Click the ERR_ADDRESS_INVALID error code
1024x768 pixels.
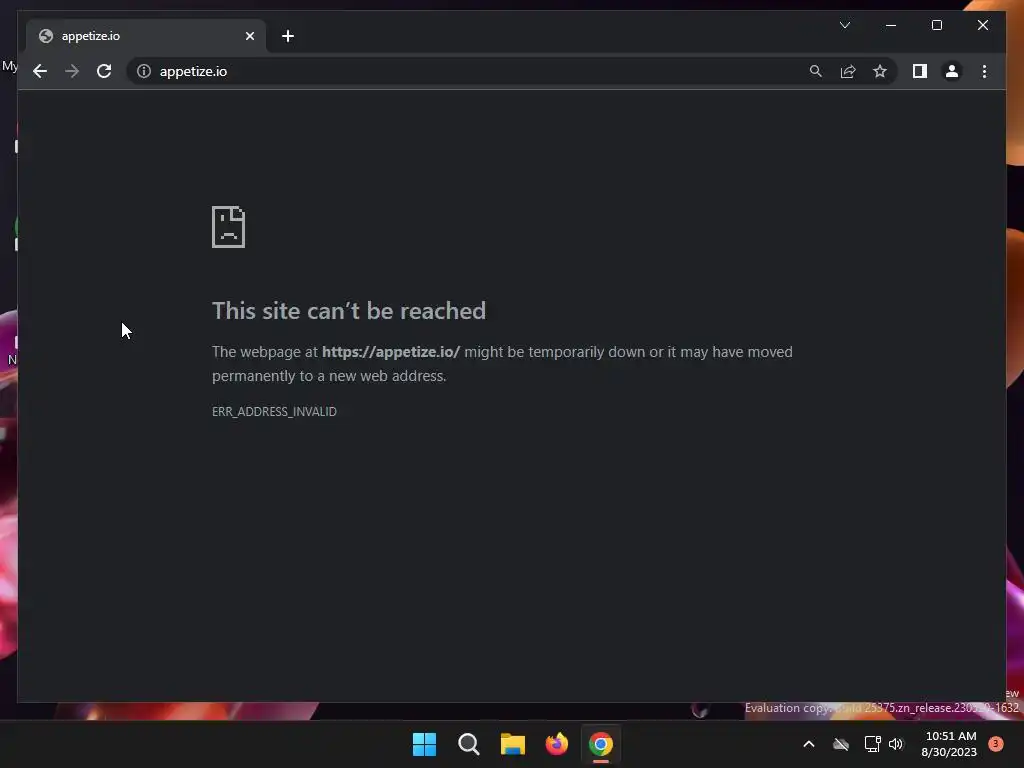point(274,411)
